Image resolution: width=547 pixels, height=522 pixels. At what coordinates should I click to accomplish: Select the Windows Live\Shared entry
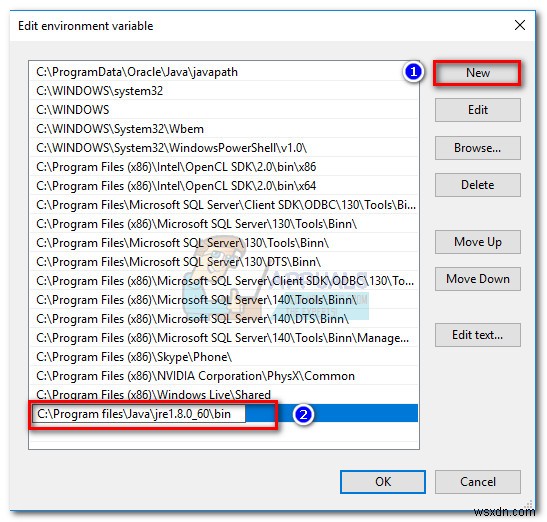click(224, 395)
